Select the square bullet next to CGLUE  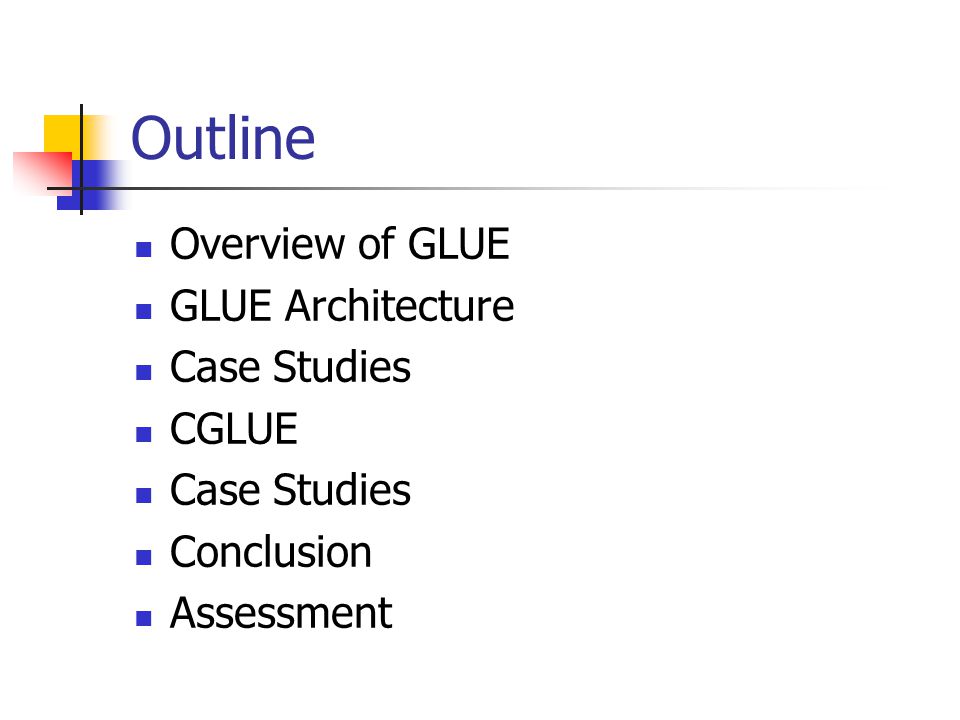(143, 434)
